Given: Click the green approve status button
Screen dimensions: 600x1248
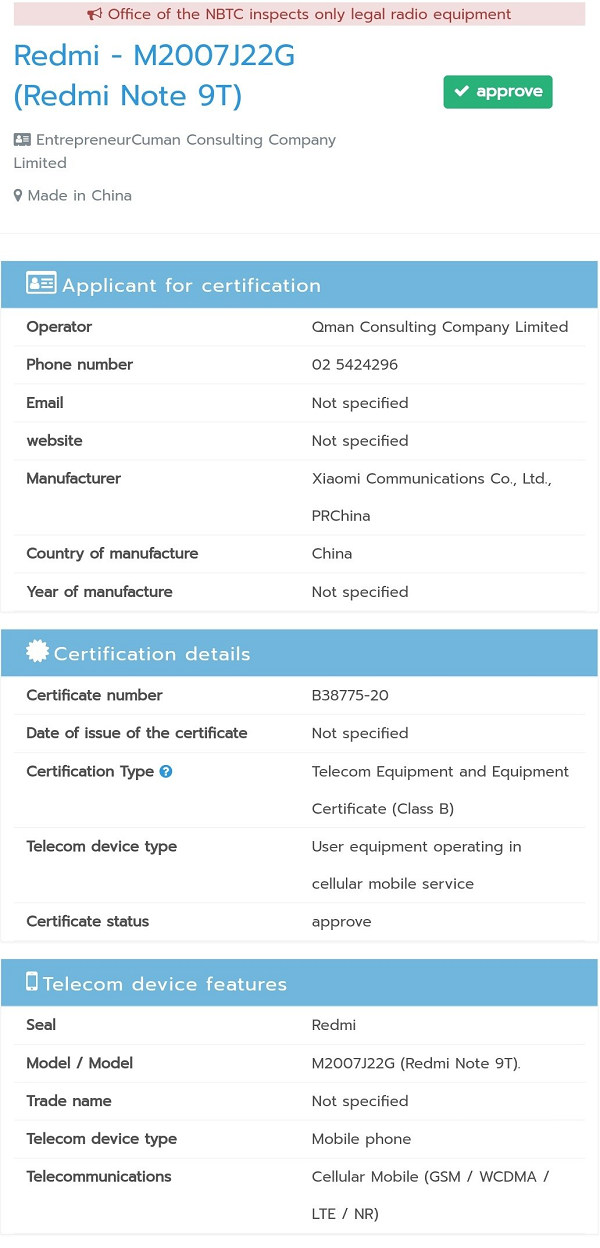Looking at the screenshot, I should (x=498, y=91).
